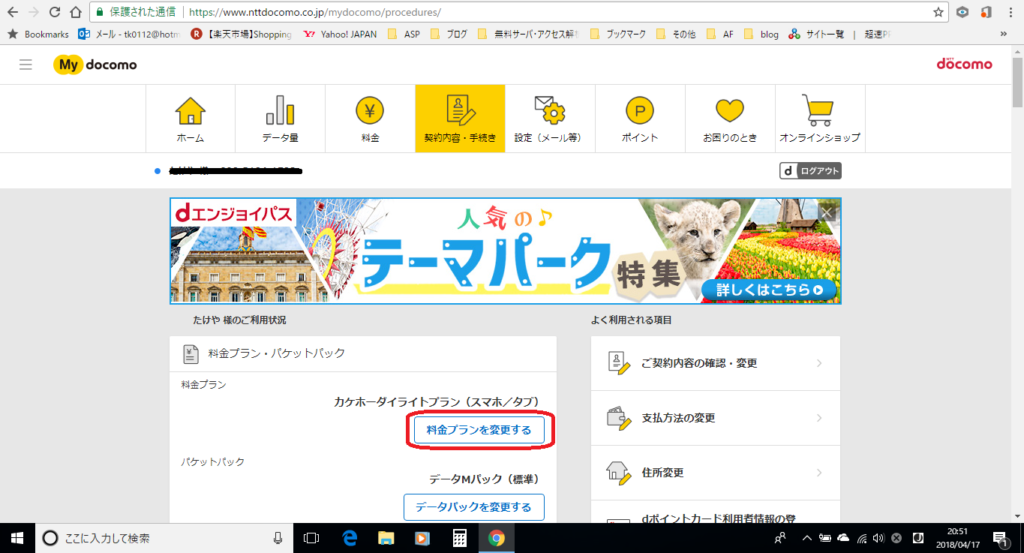Click the house icon beside 住所変更
Viewport: 1024px width, 553px height.
pyautogui.click(x=618, y=473)
